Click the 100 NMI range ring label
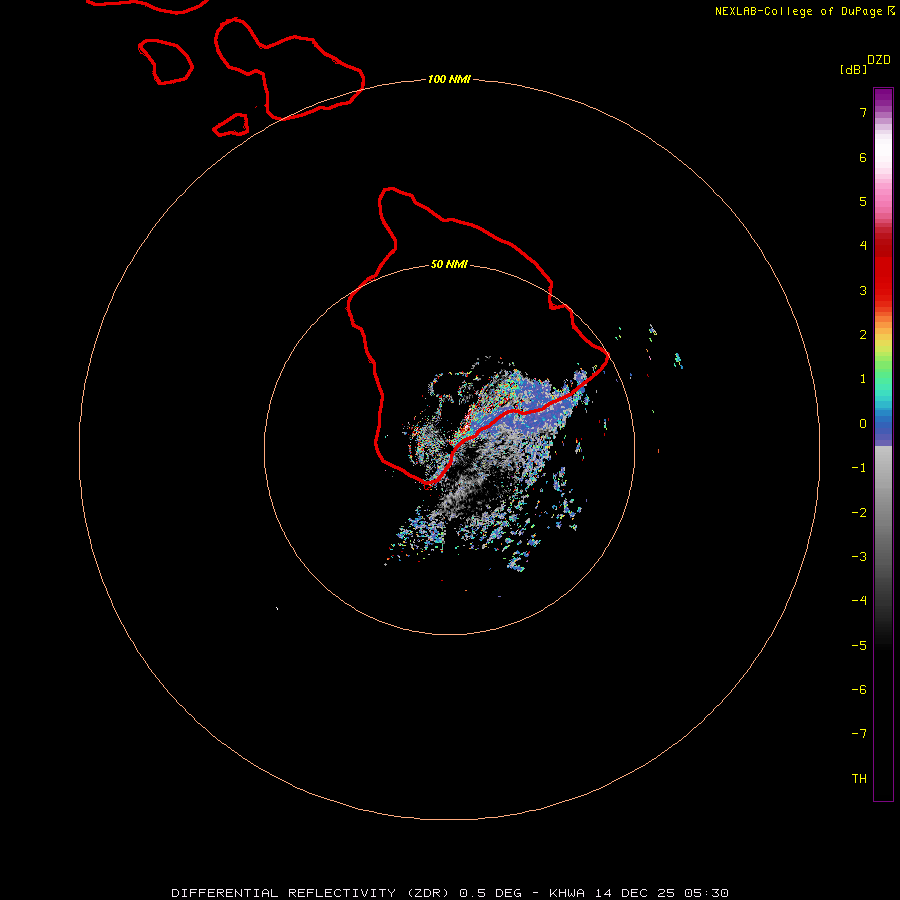 tap(449, 79)
